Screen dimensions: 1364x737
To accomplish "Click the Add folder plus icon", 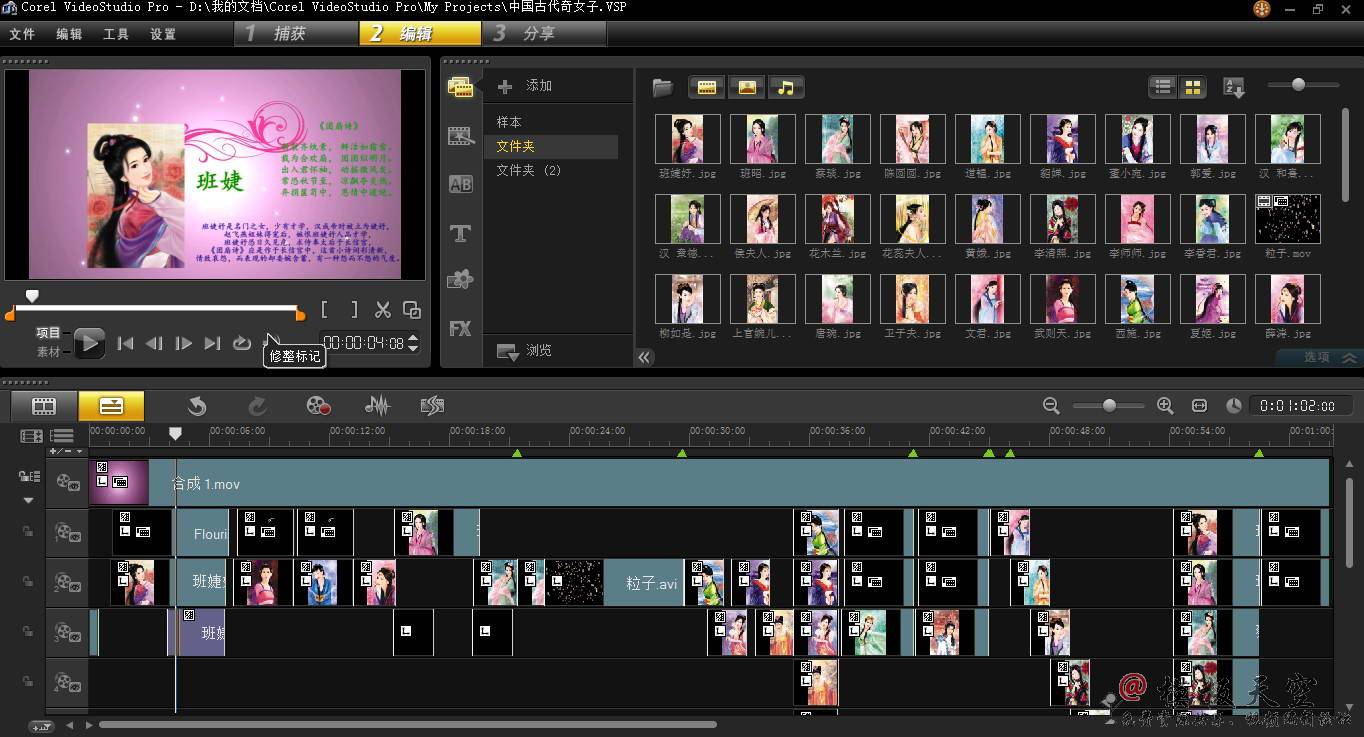I will 505,86.
